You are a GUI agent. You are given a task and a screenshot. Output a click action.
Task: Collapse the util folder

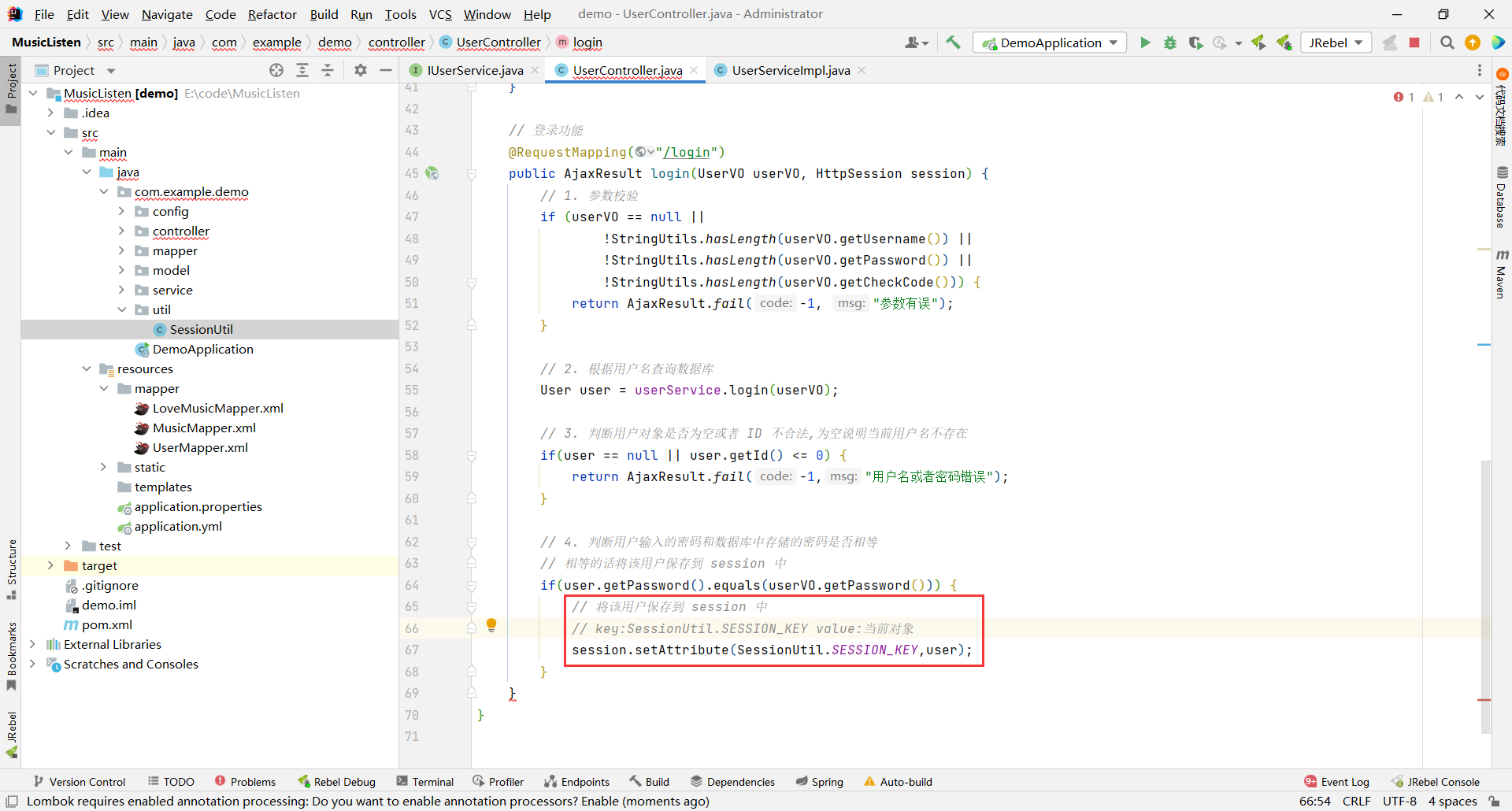pyautogui.click(x=121, y=309)
